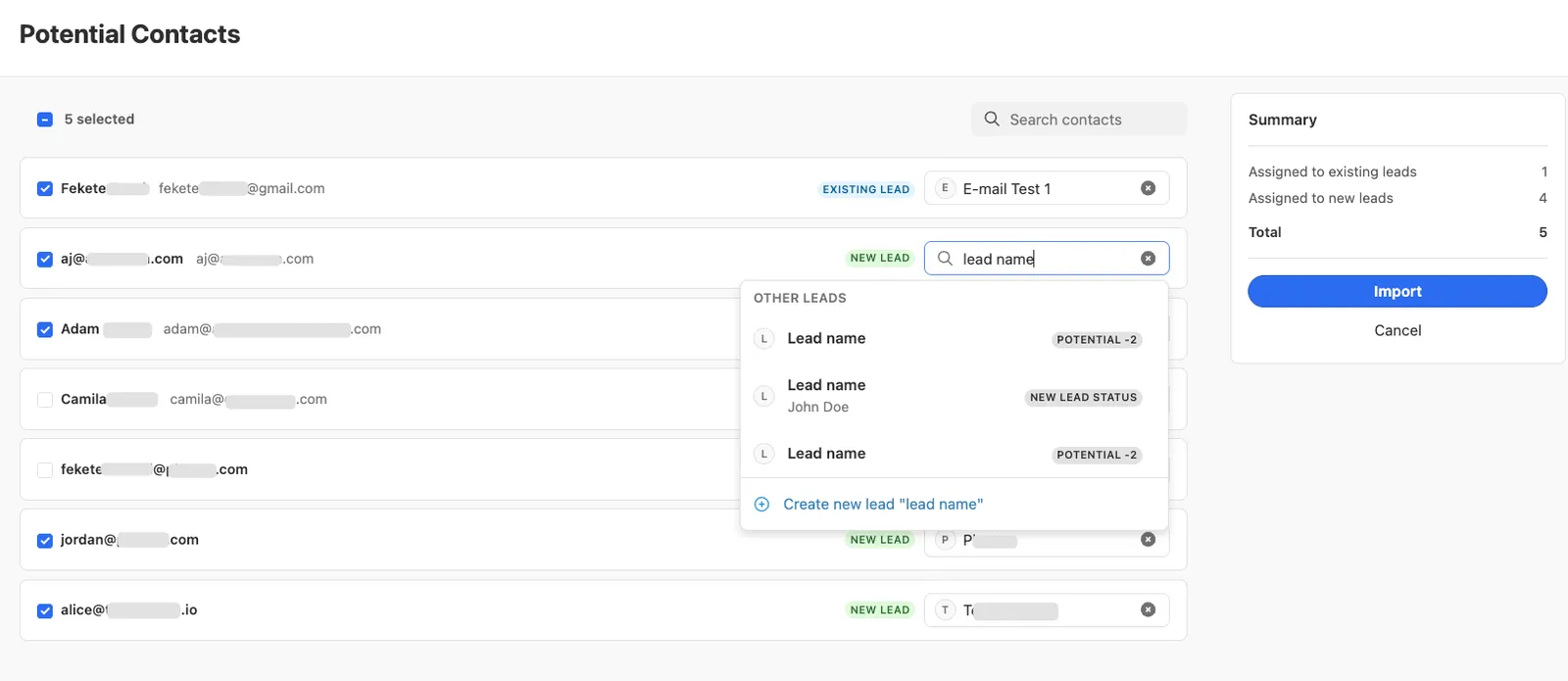1568x681 pixels.
Task: Toggle the 5 selected master checkbox
Action: [x=45, y=120]
